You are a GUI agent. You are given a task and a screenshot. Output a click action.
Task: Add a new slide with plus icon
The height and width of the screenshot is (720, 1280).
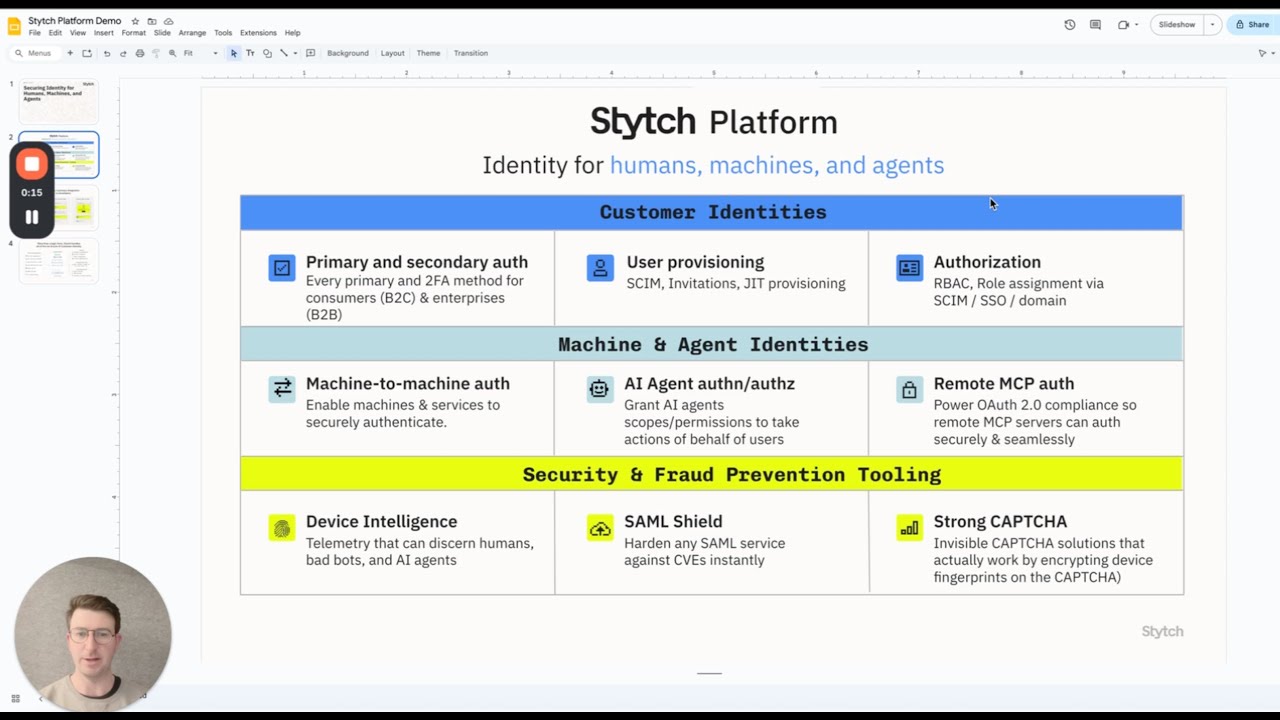click(x=70, y=53)
